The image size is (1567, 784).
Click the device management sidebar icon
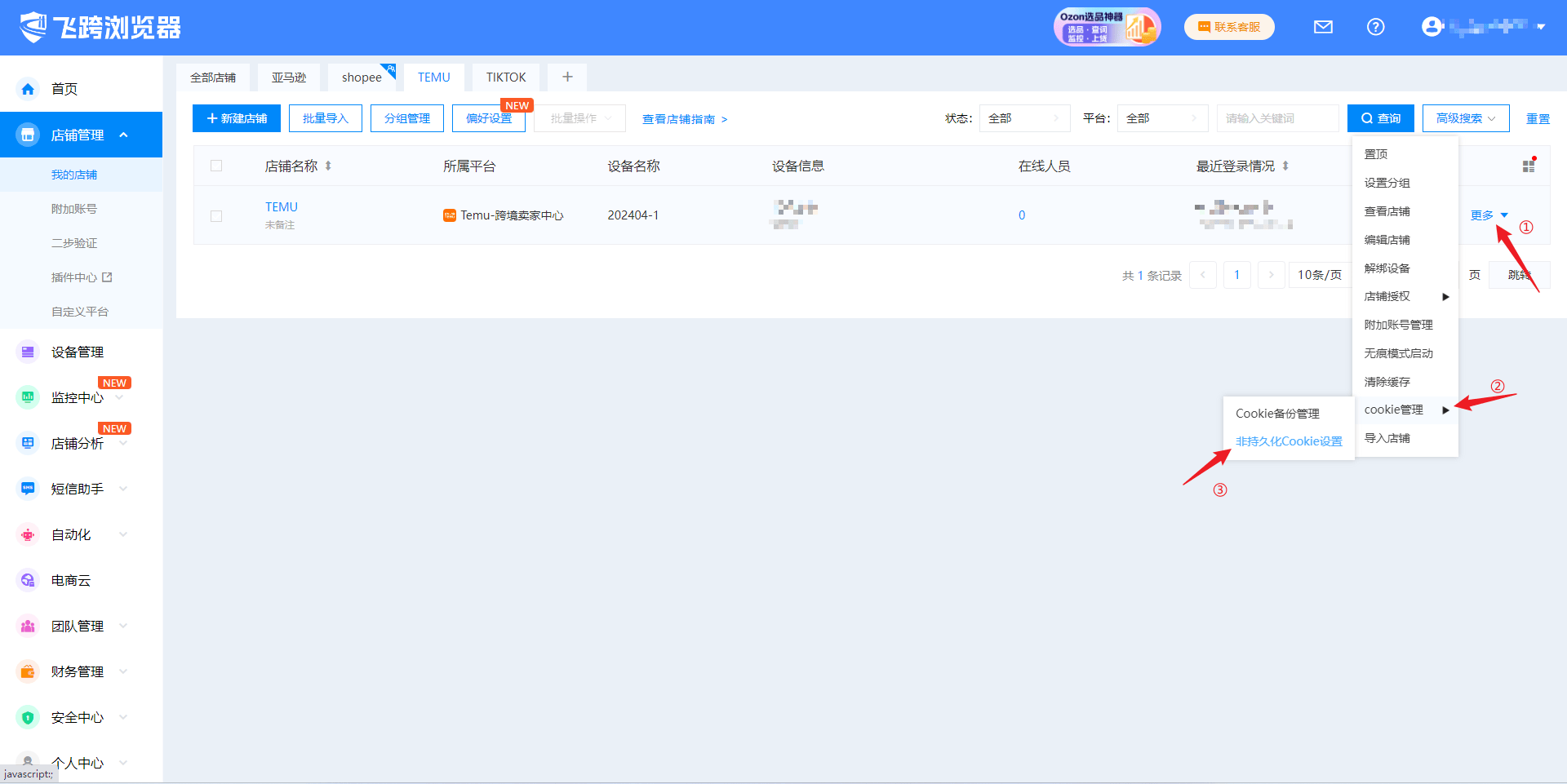[x=29, y=352]
